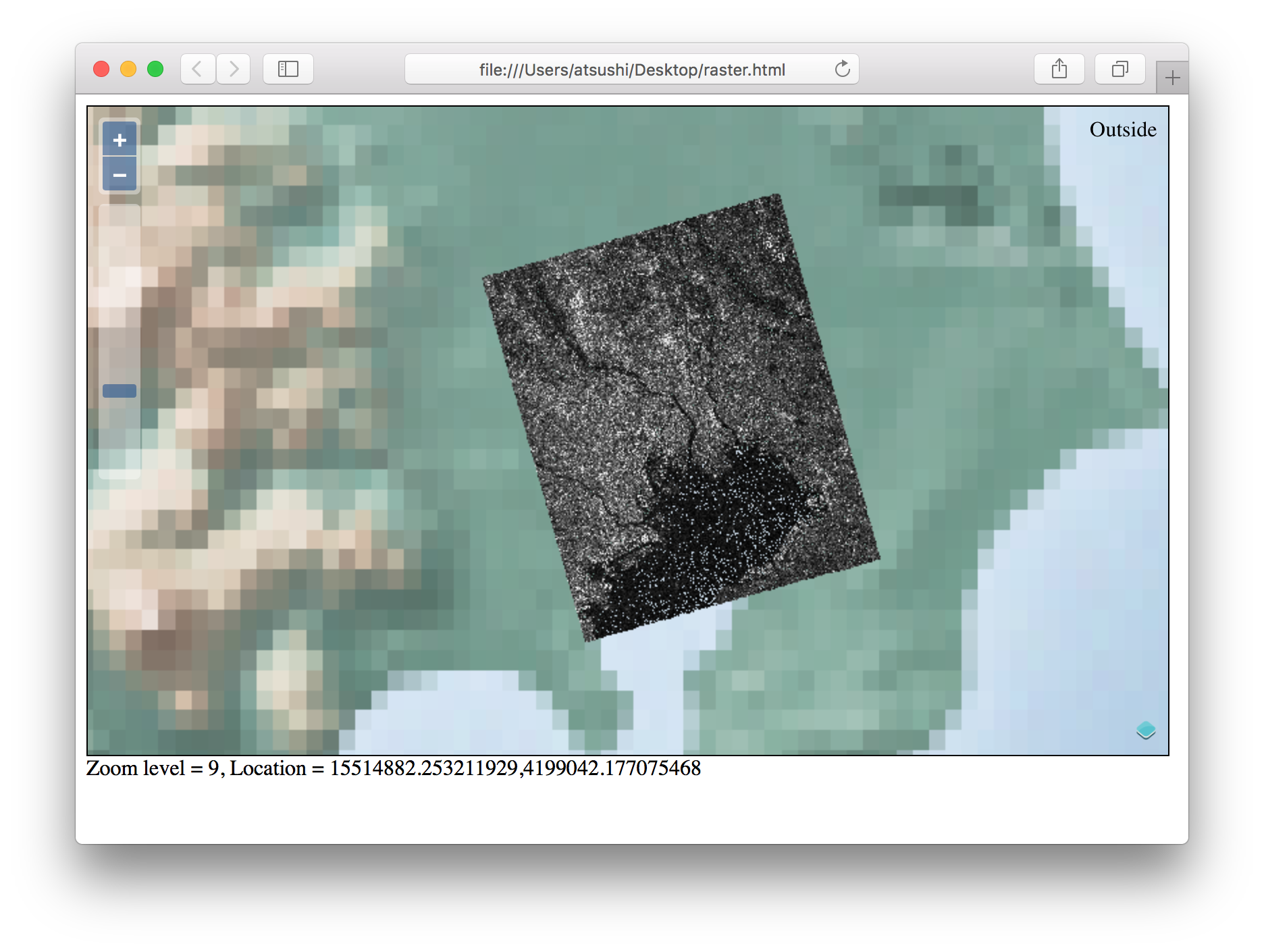Zoom in with the map plus button
The height and width of the screenshot is (952, 1264).
pos(120,140)
